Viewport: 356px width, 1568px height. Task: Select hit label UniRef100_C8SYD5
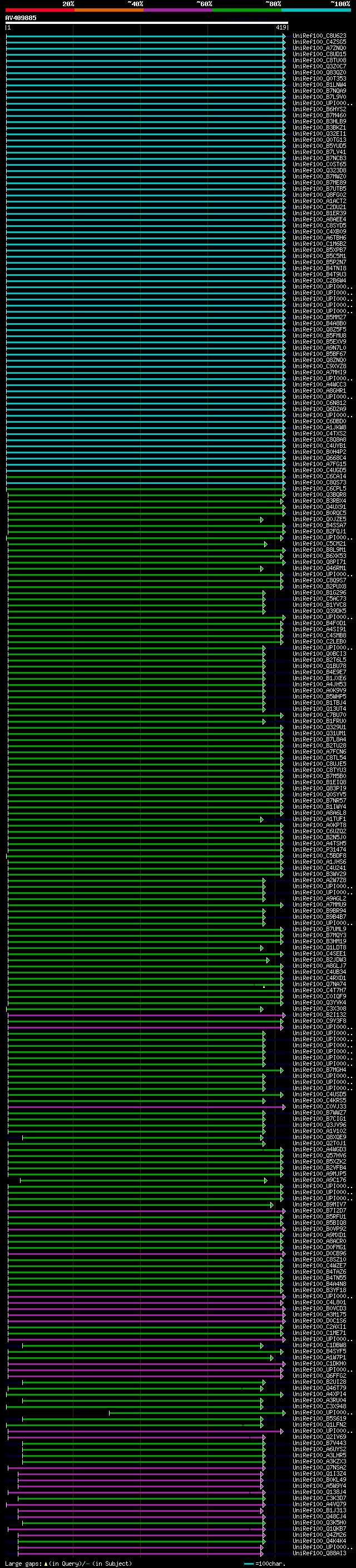319,225
